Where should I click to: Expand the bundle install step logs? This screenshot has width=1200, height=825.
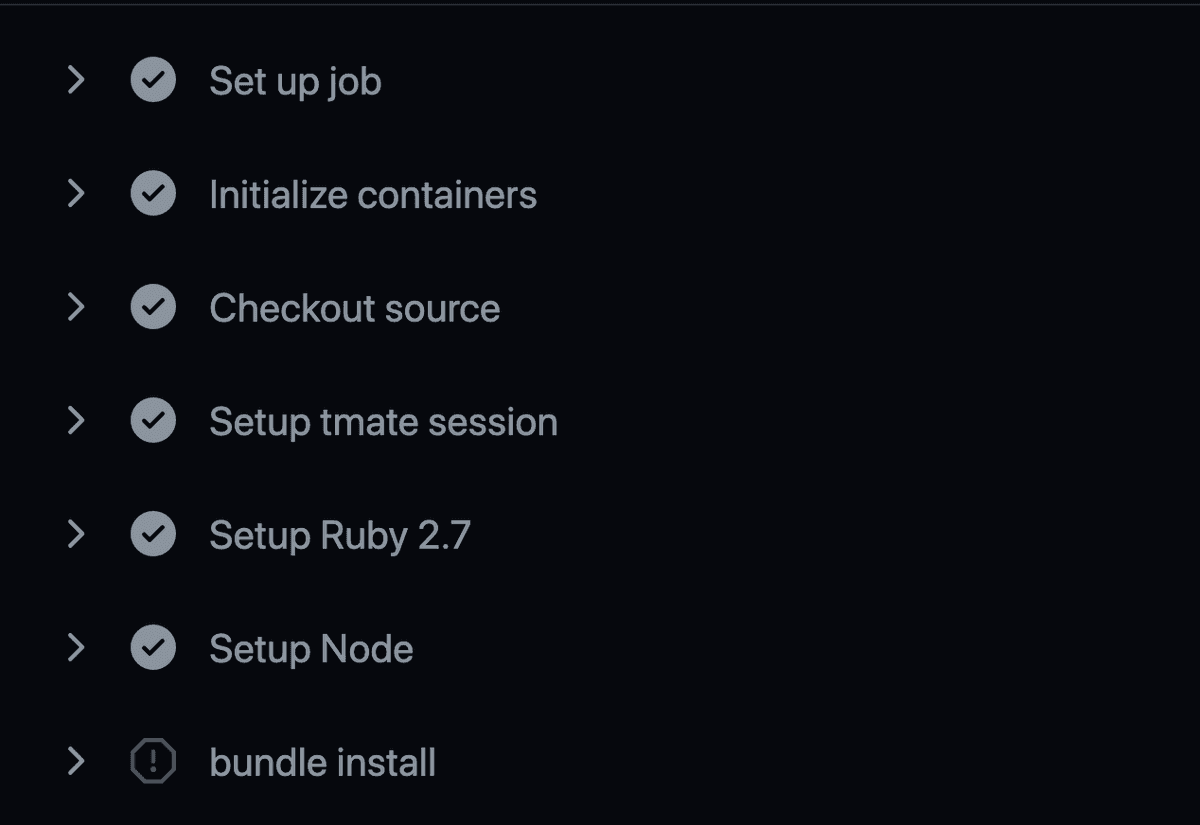tap(76, 761)
